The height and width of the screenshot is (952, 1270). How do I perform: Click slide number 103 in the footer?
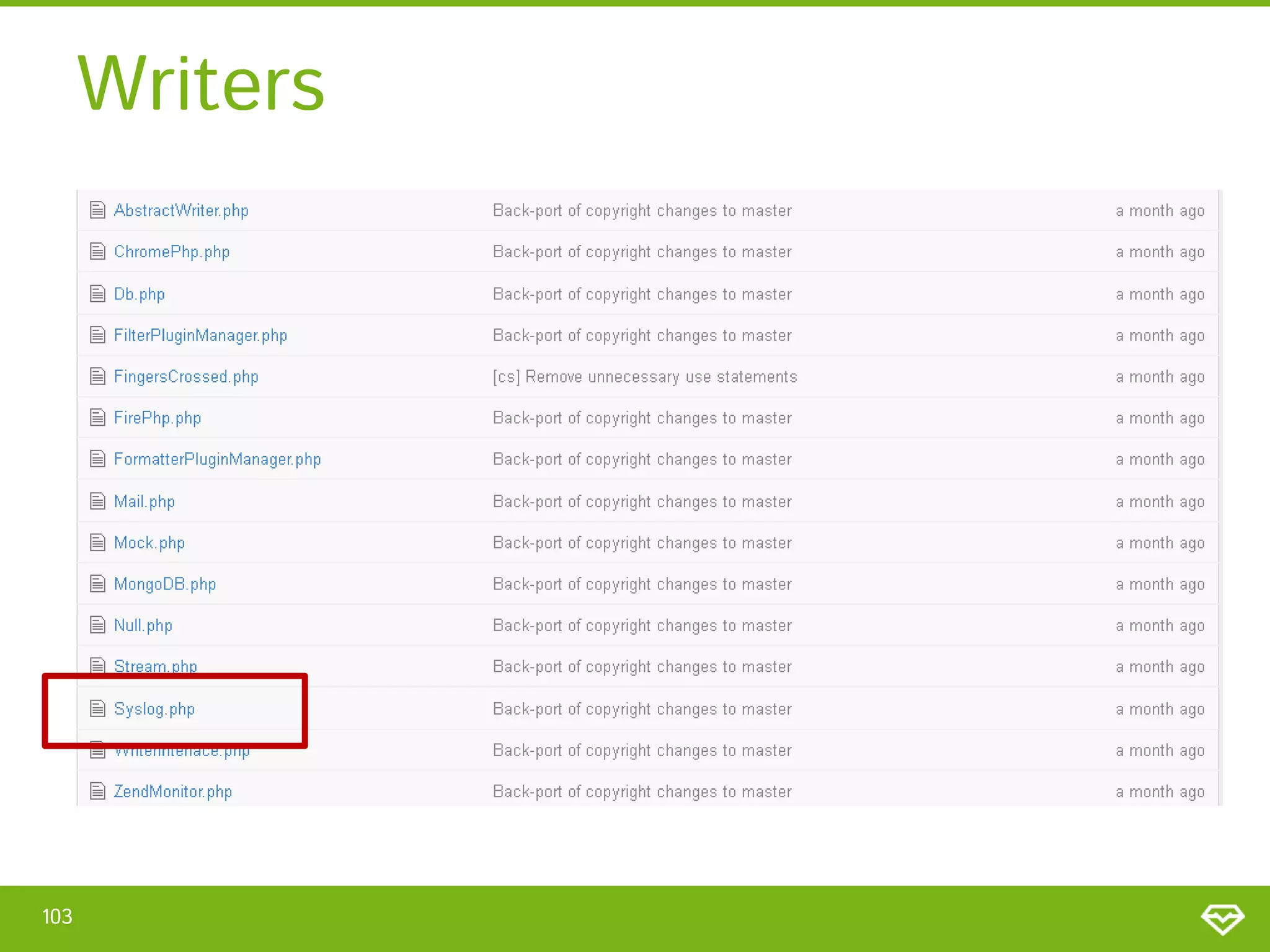(57, 917)
